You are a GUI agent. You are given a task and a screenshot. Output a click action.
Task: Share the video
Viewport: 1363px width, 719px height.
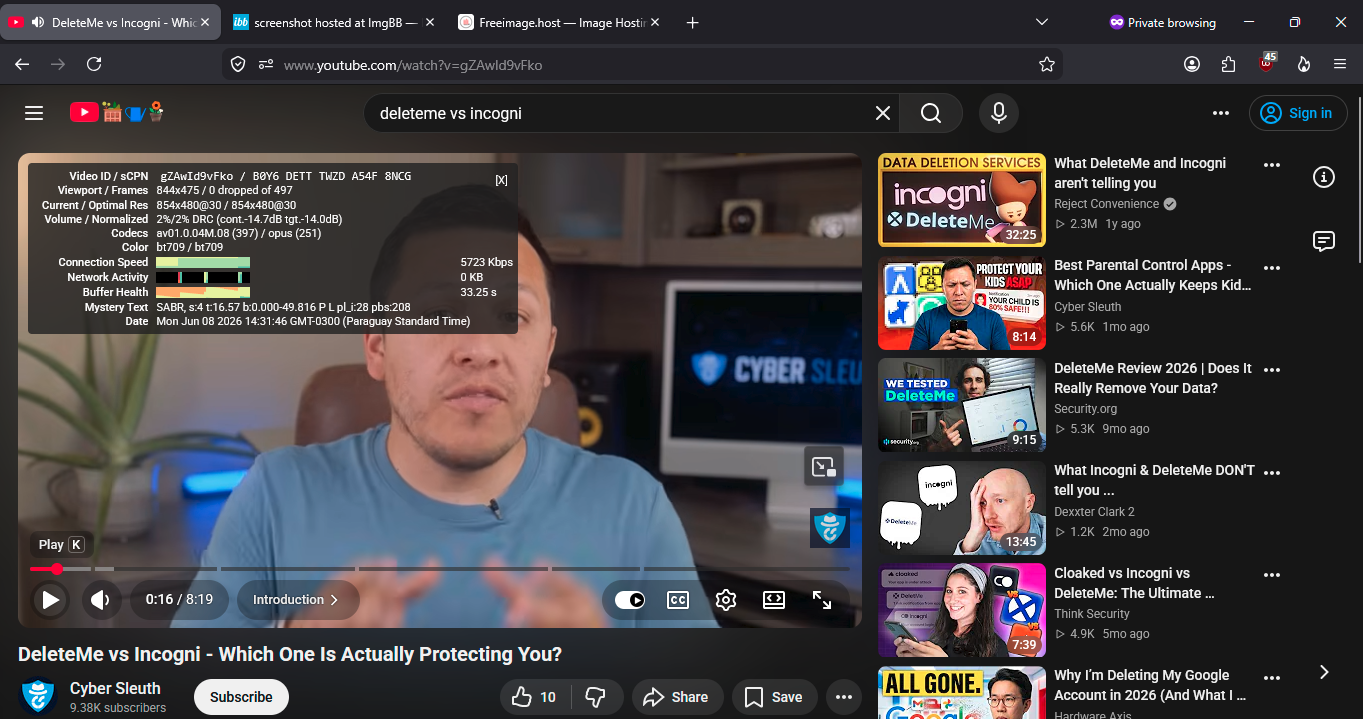coord(676,697)
